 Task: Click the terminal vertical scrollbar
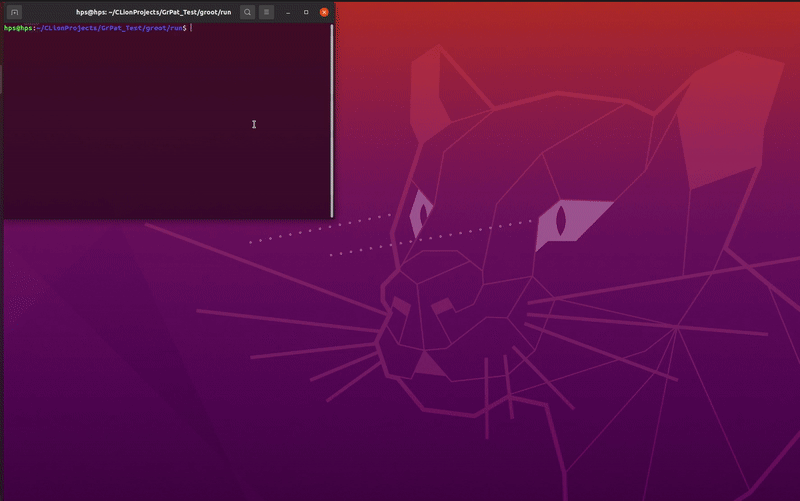click(x=332, y=121)
